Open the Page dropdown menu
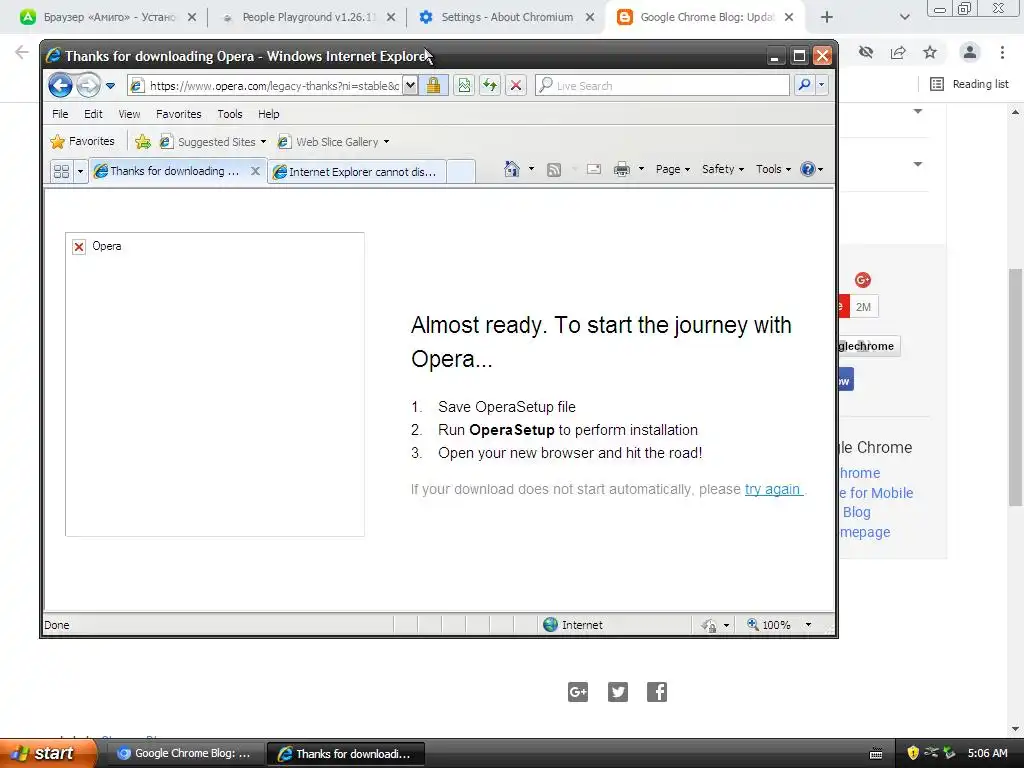 [673, 169]
